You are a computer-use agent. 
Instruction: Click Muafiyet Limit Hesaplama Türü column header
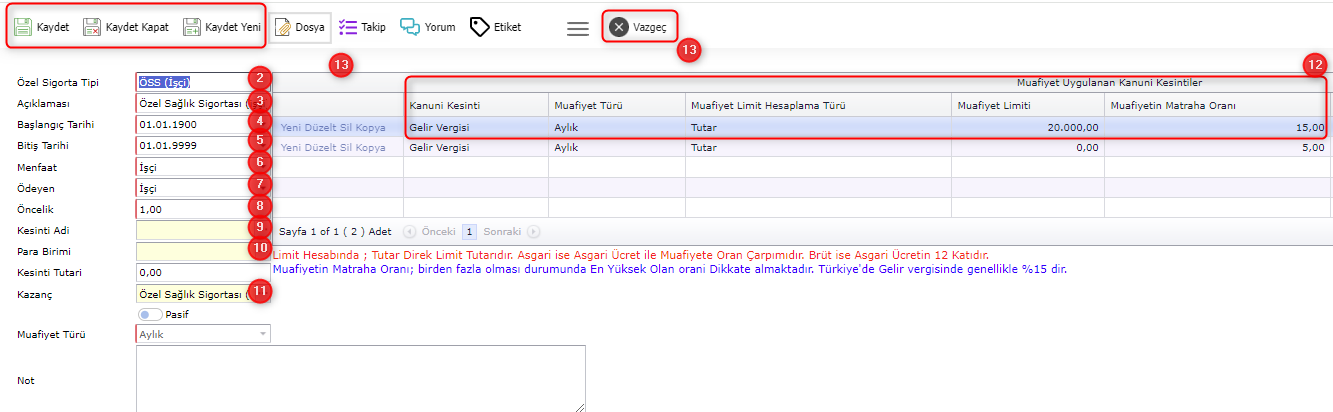coord(818,105)
